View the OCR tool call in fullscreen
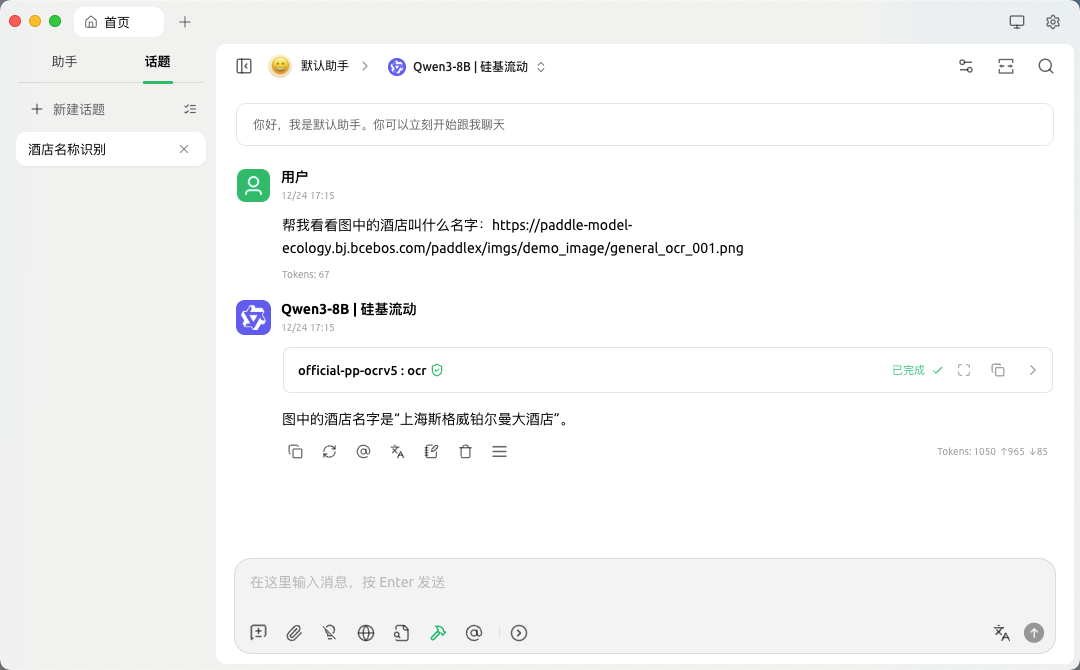1080x670 pixels. coord(963,370)
